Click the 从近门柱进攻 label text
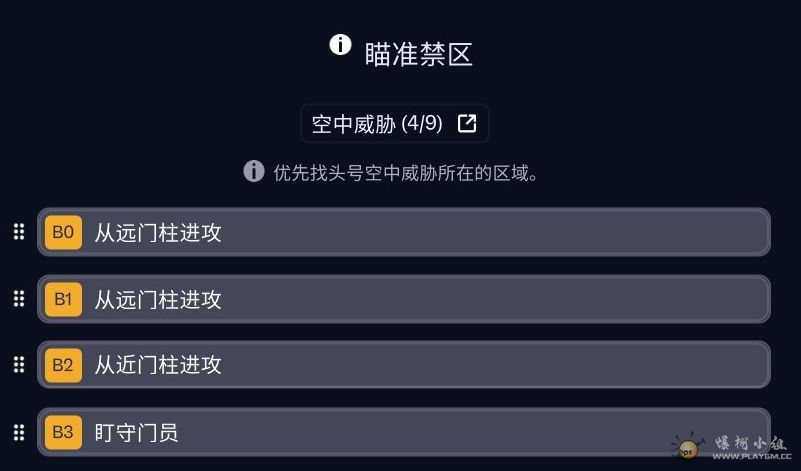This screenshot has width=801, height=471. click(x=158, y=366)
